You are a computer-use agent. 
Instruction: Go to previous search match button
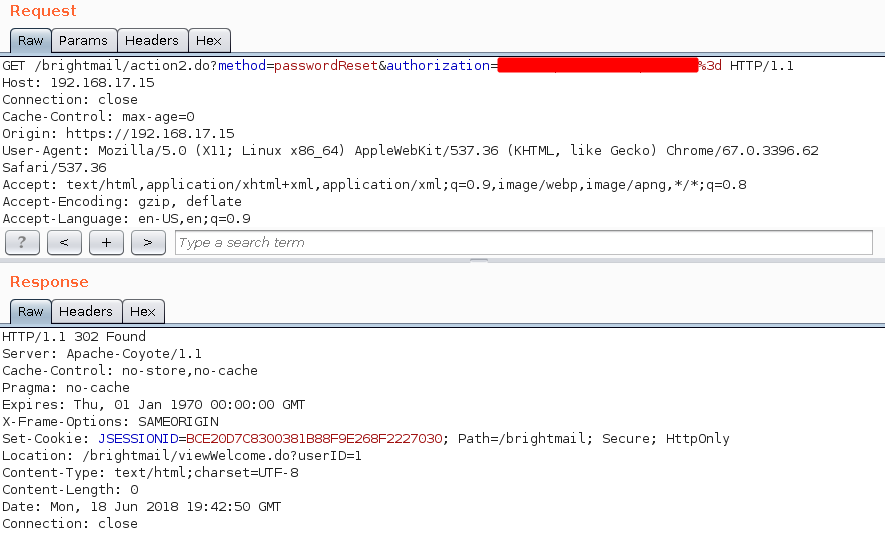[x=64, y=243]
